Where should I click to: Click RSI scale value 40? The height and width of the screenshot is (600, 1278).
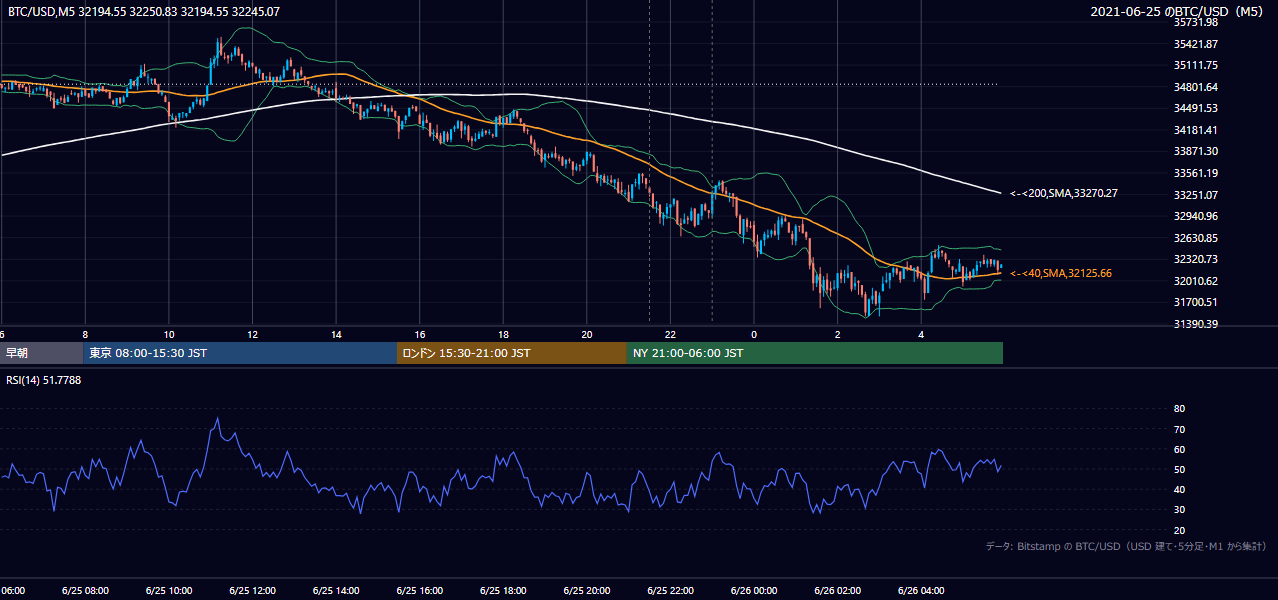tap(1180, 489)
